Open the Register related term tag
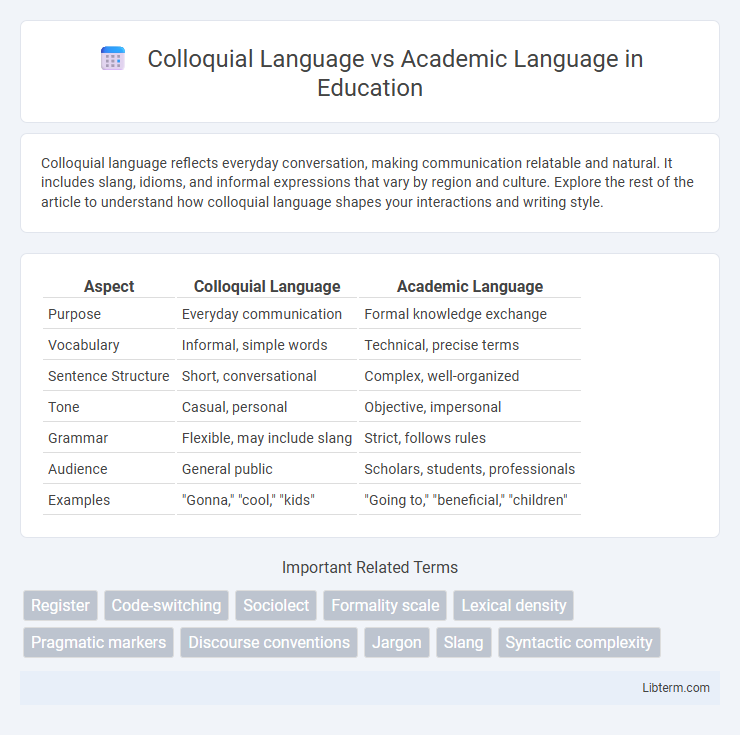 [60, 605]
